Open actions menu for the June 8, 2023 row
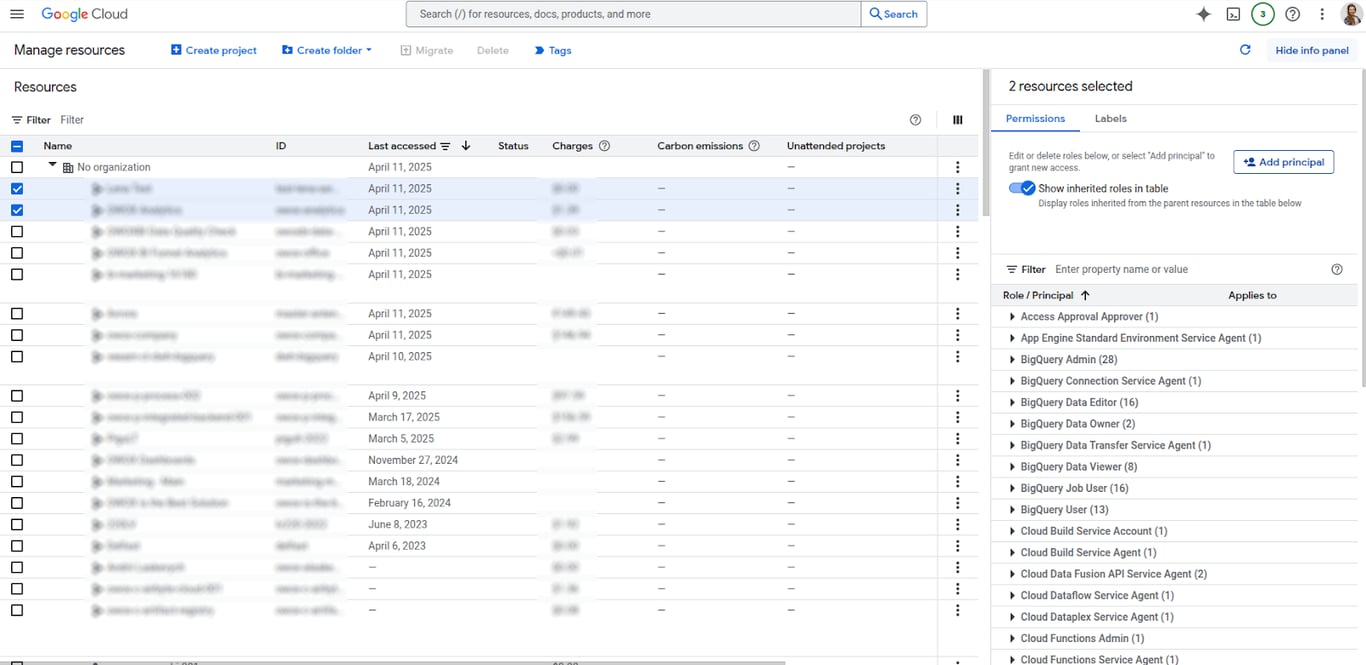Image resolution: width=1366 pixels, height=665 pixels. (x=958, y=524)
